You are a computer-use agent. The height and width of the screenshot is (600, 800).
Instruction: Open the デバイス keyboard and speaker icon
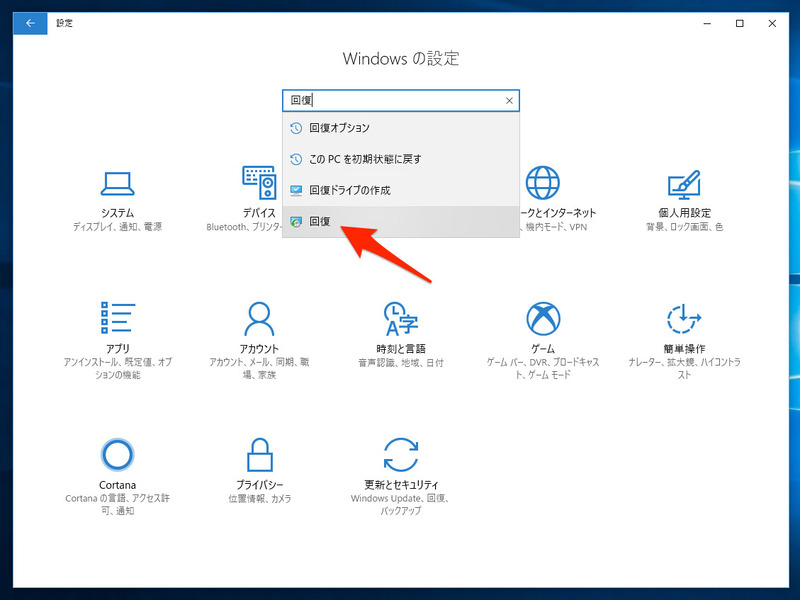pos(259,182)
